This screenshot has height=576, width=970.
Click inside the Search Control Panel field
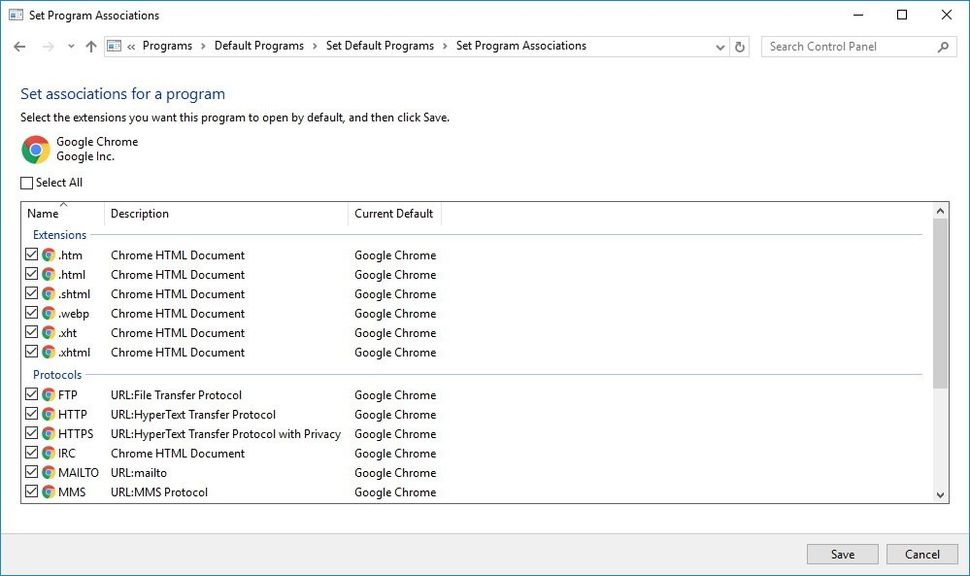coord(850,46)
